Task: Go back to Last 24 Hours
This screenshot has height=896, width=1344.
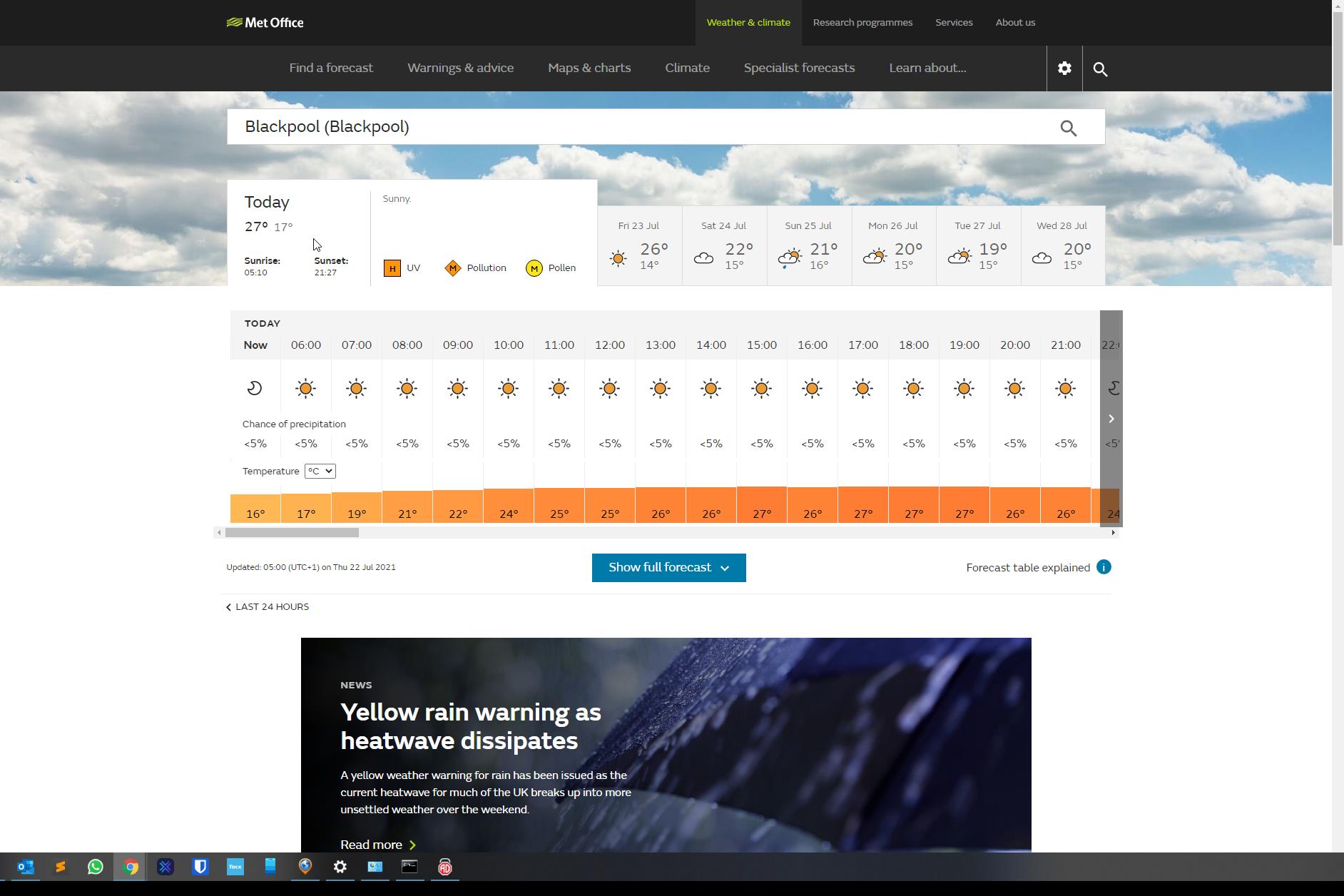Action: coord(268,607)
